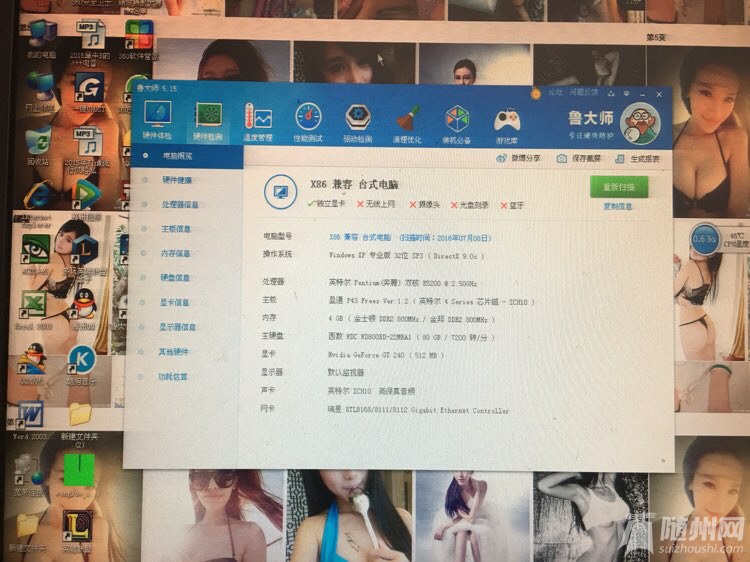Open the Excel 2003 desktop shortcut
This screenshot has height=562, width=750.
[x=32, y=310]
